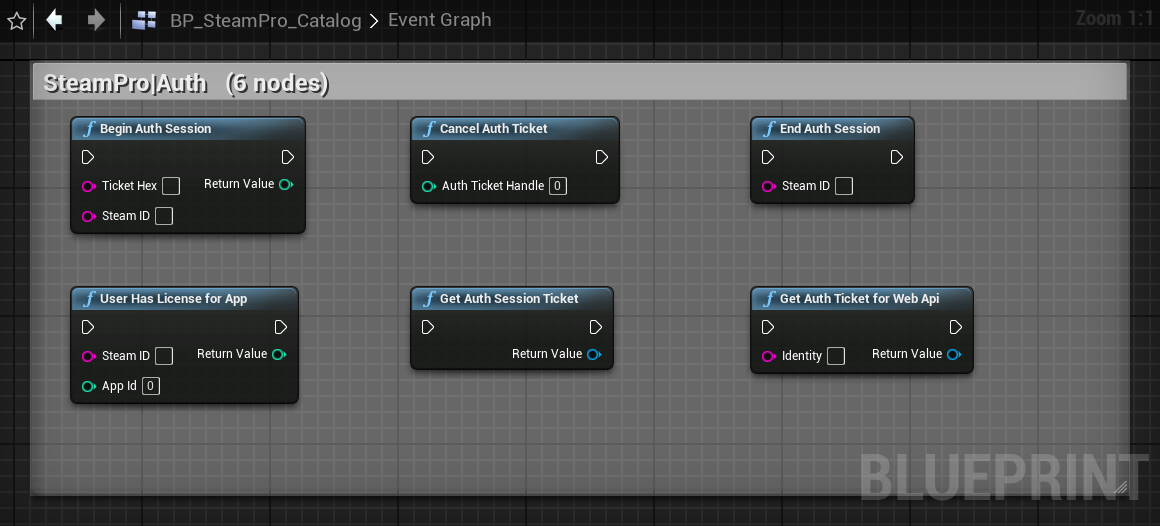Screen dimensions: 1160x526
Task: Click Get Auth Ticket Web Api input exec pin
Action: (768, 327)
